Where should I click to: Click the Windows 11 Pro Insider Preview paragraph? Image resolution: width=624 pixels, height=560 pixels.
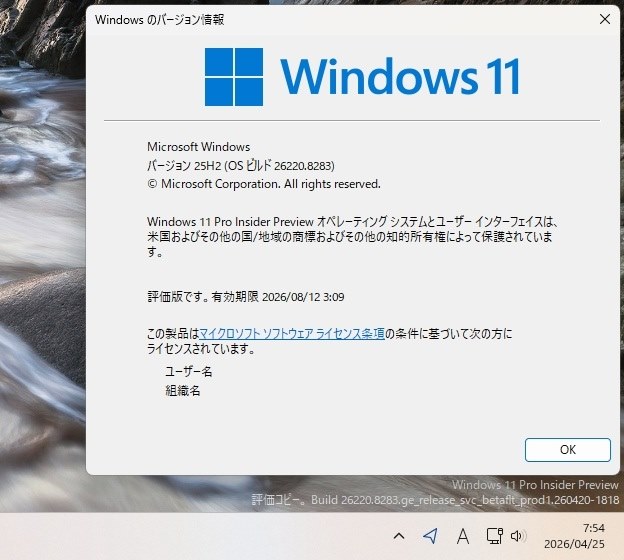[x=353, y=236]
